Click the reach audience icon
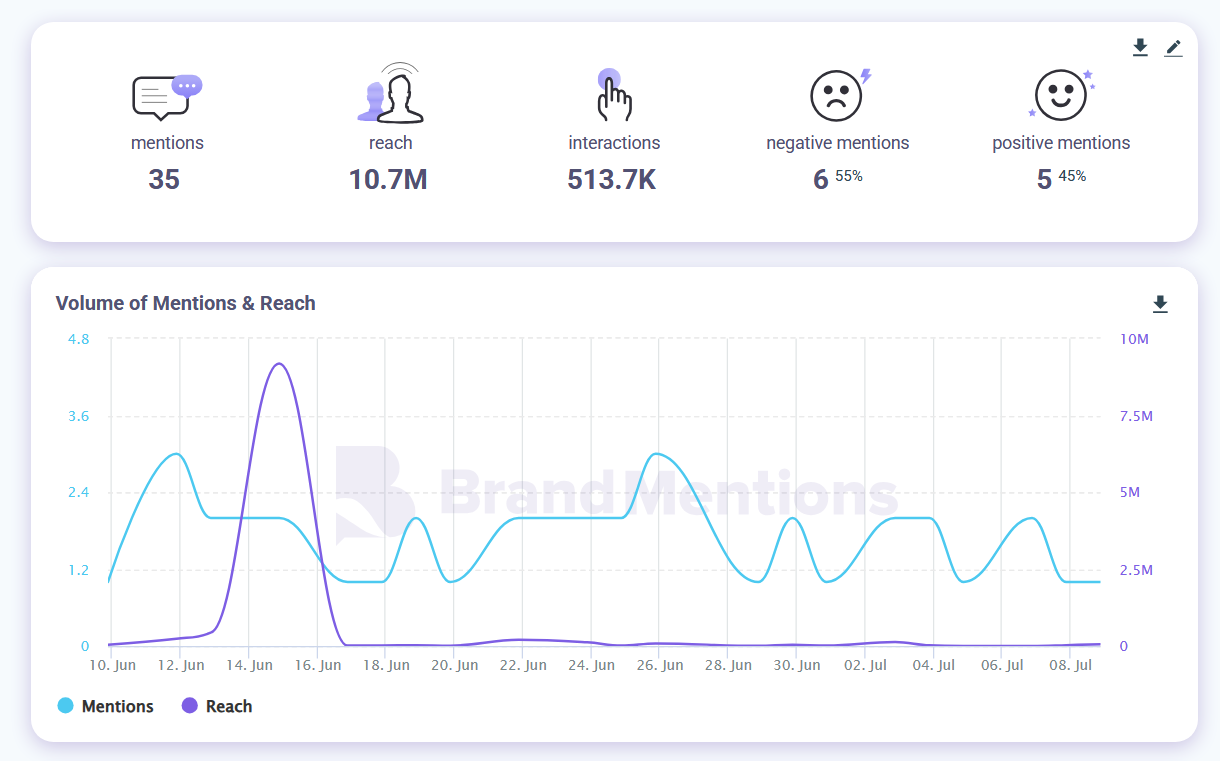The image size is (1220, 761). point(390,94)
